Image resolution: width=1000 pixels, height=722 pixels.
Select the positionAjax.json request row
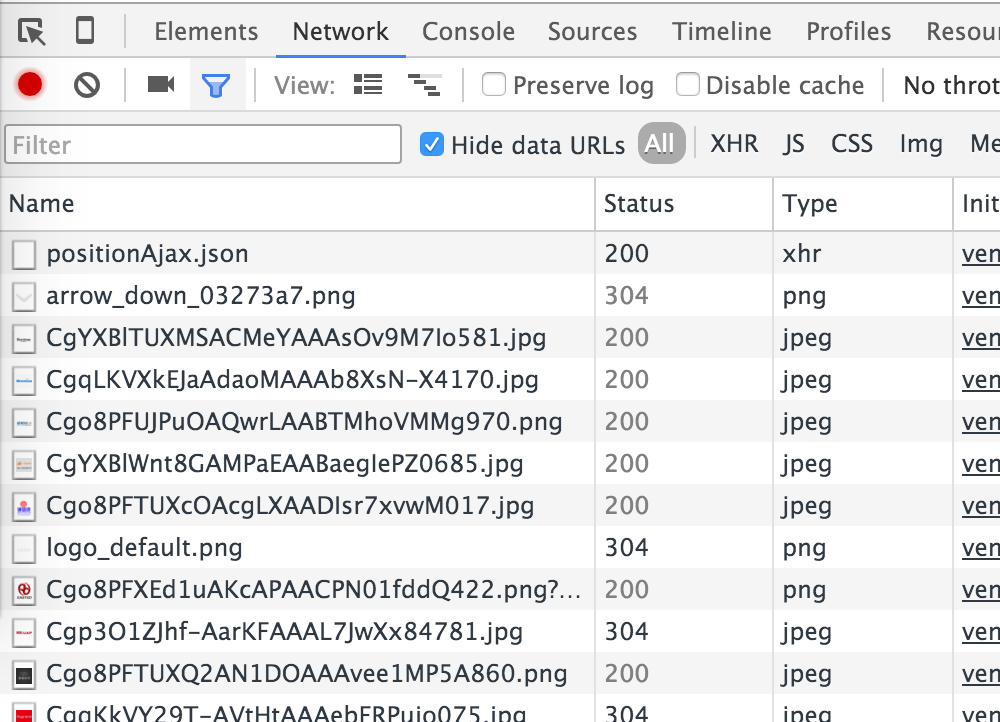(x=147, y=254)
